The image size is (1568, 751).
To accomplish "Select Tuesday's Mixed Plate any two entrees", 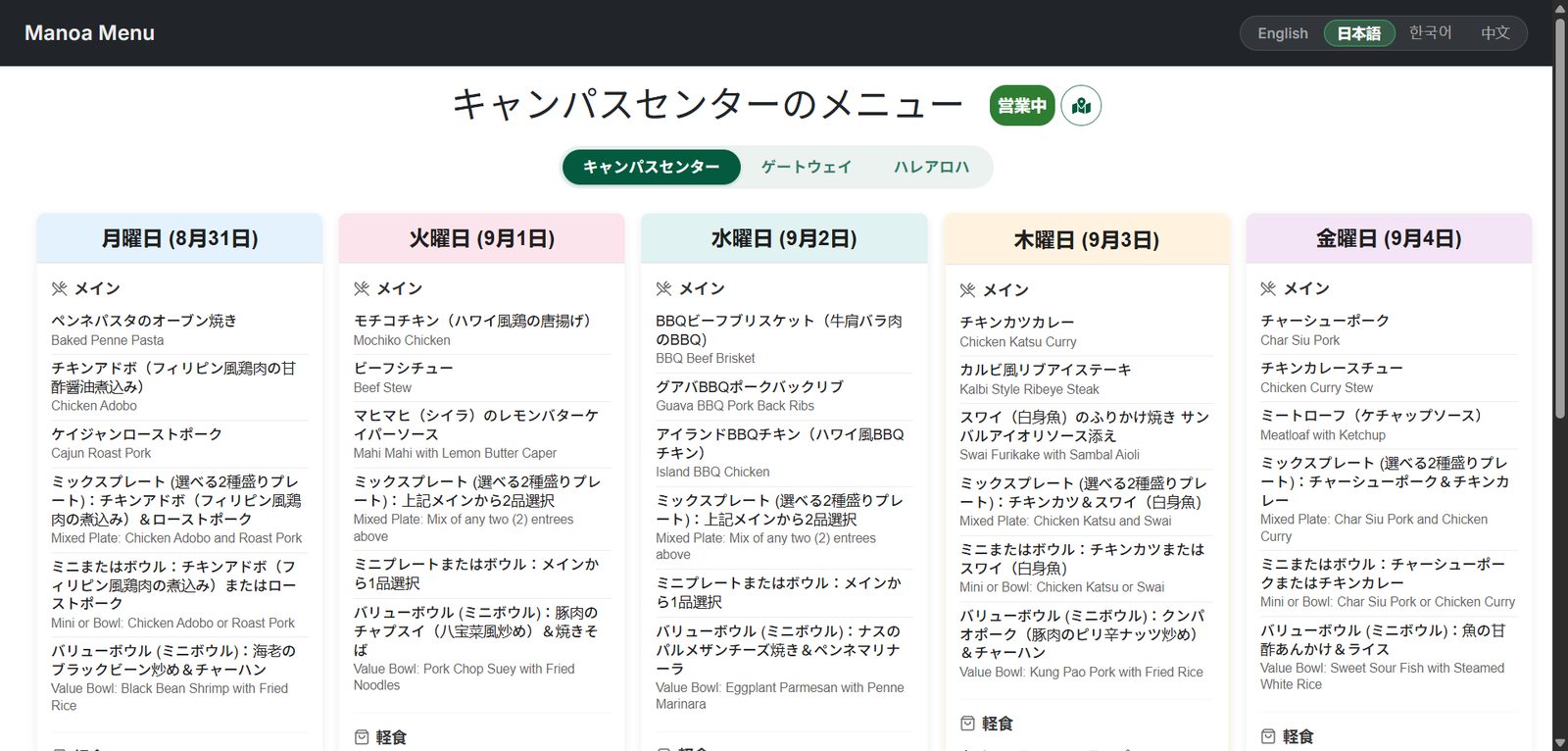I will pyautogui.click(x=481, y=509).
